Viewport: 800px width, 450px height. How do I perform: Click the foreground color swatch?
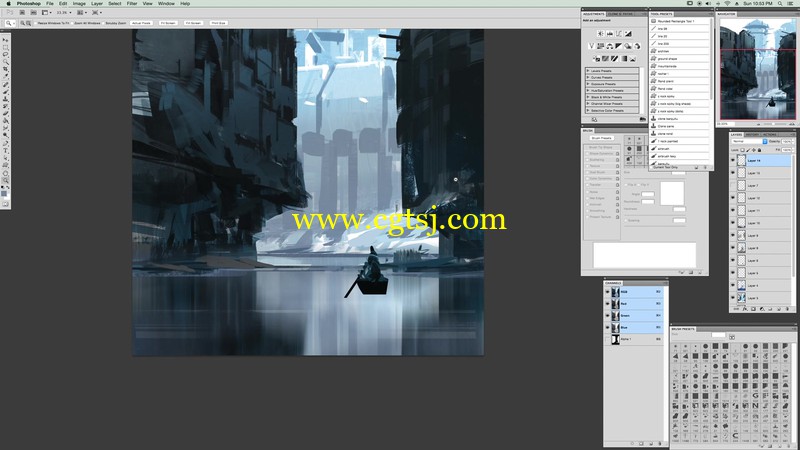[x=4, y=193]
